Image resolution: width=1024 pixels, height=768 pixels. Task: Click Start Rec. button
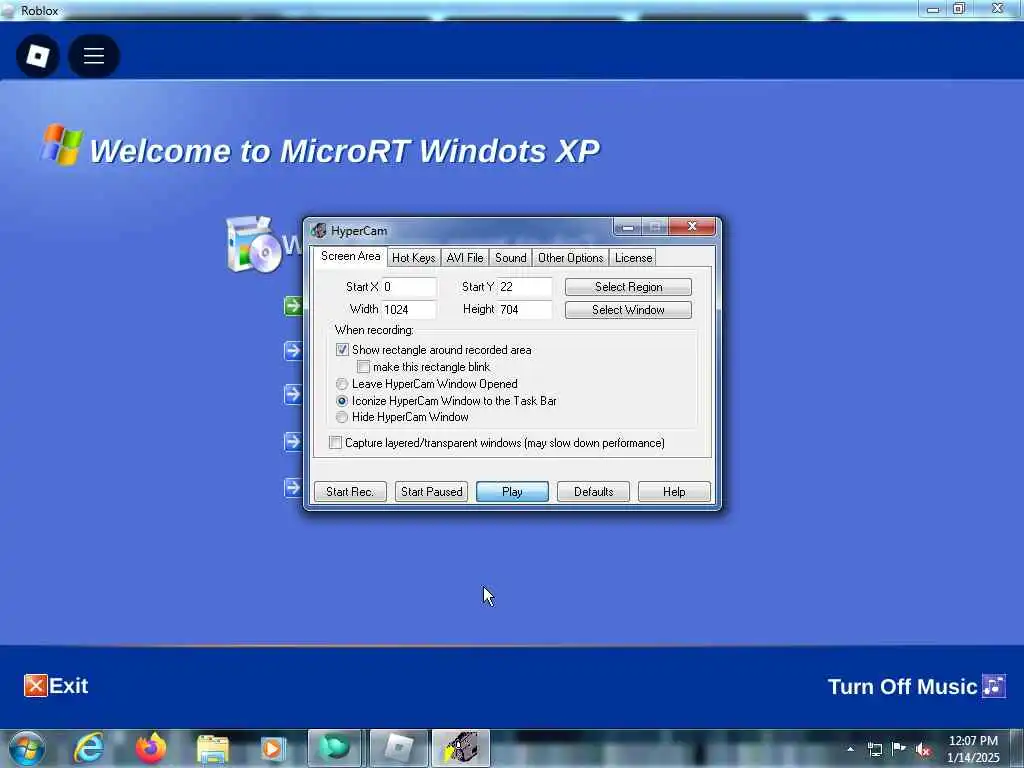[x=350, y=492]
